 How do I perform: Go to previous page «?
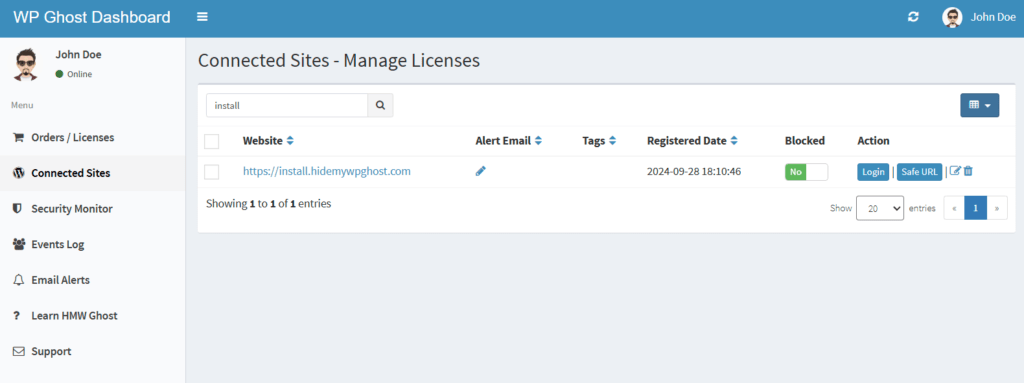point(954,208)
